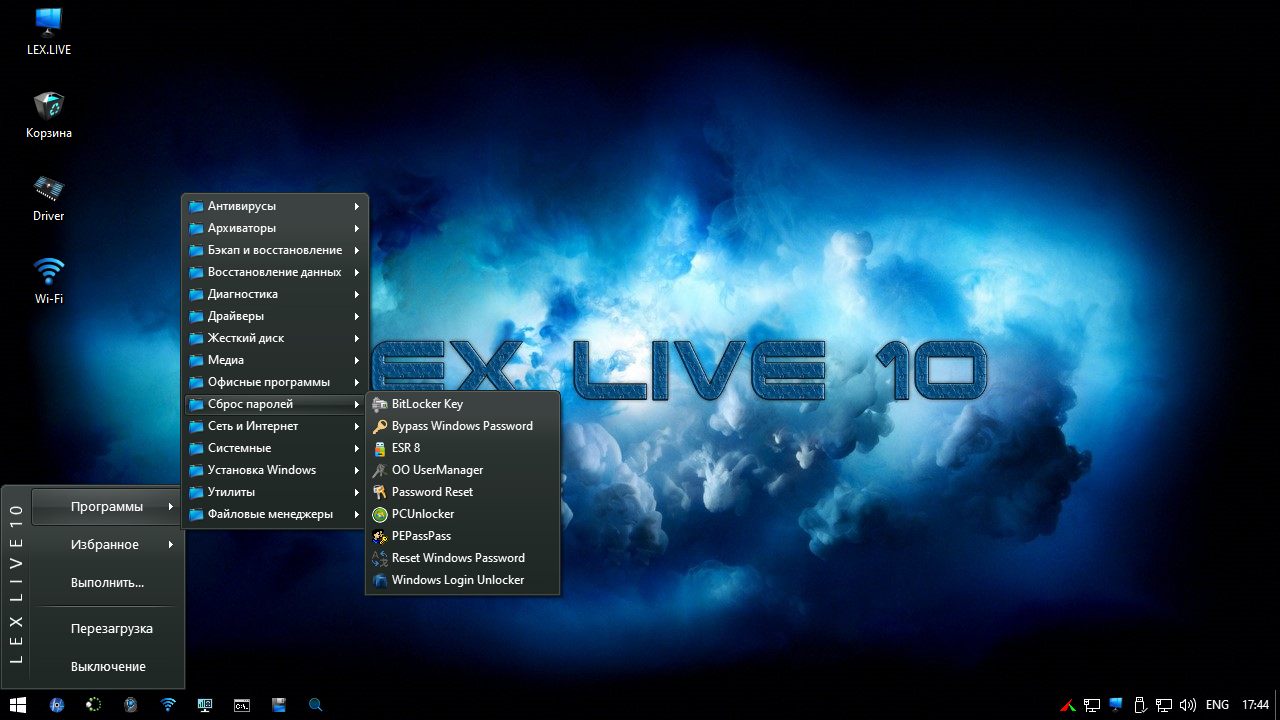
Task: Click Выключение to shut down
Action: click(x=108, y=667)
